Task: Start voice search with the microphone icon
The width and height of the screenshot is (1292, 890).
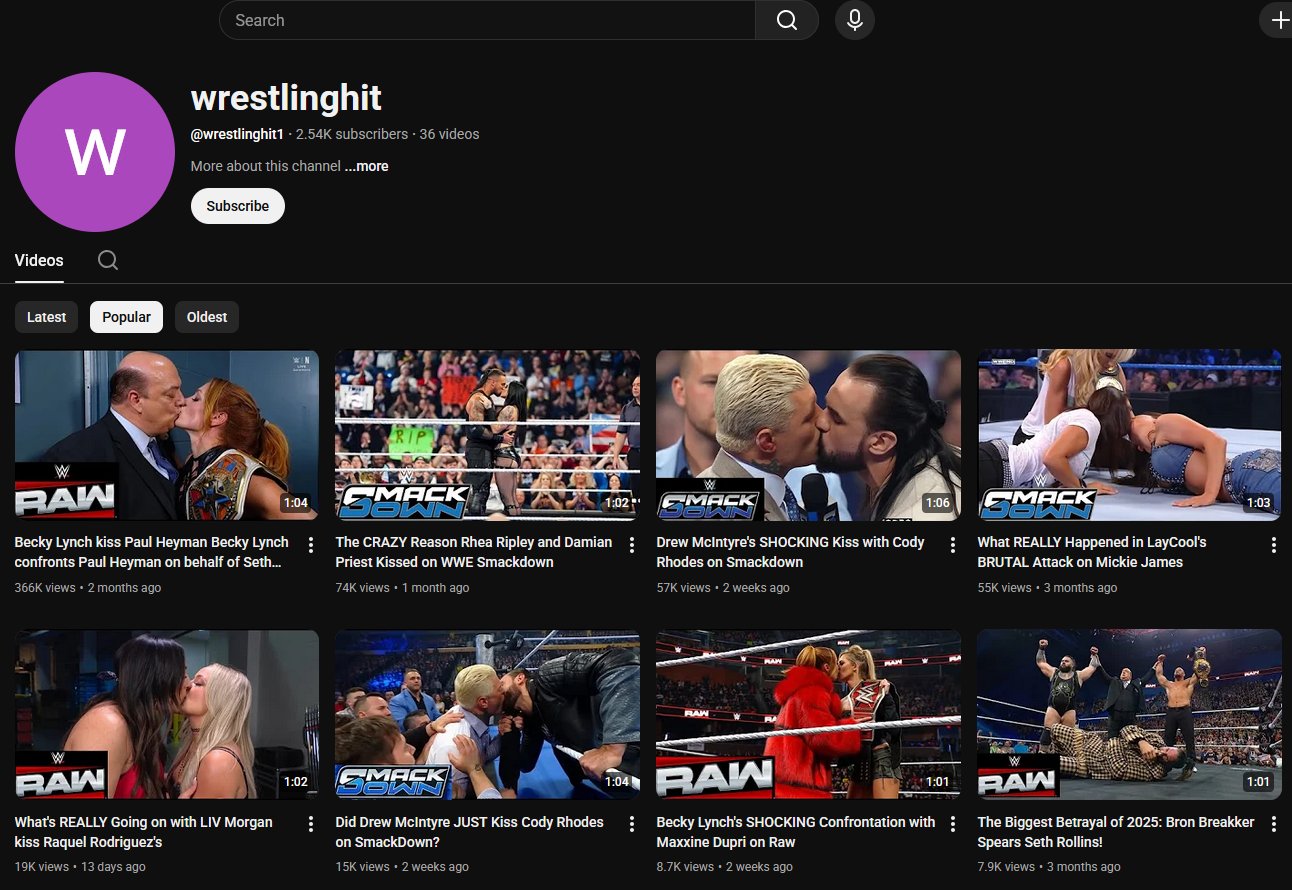Action: [x=855, y=20]
